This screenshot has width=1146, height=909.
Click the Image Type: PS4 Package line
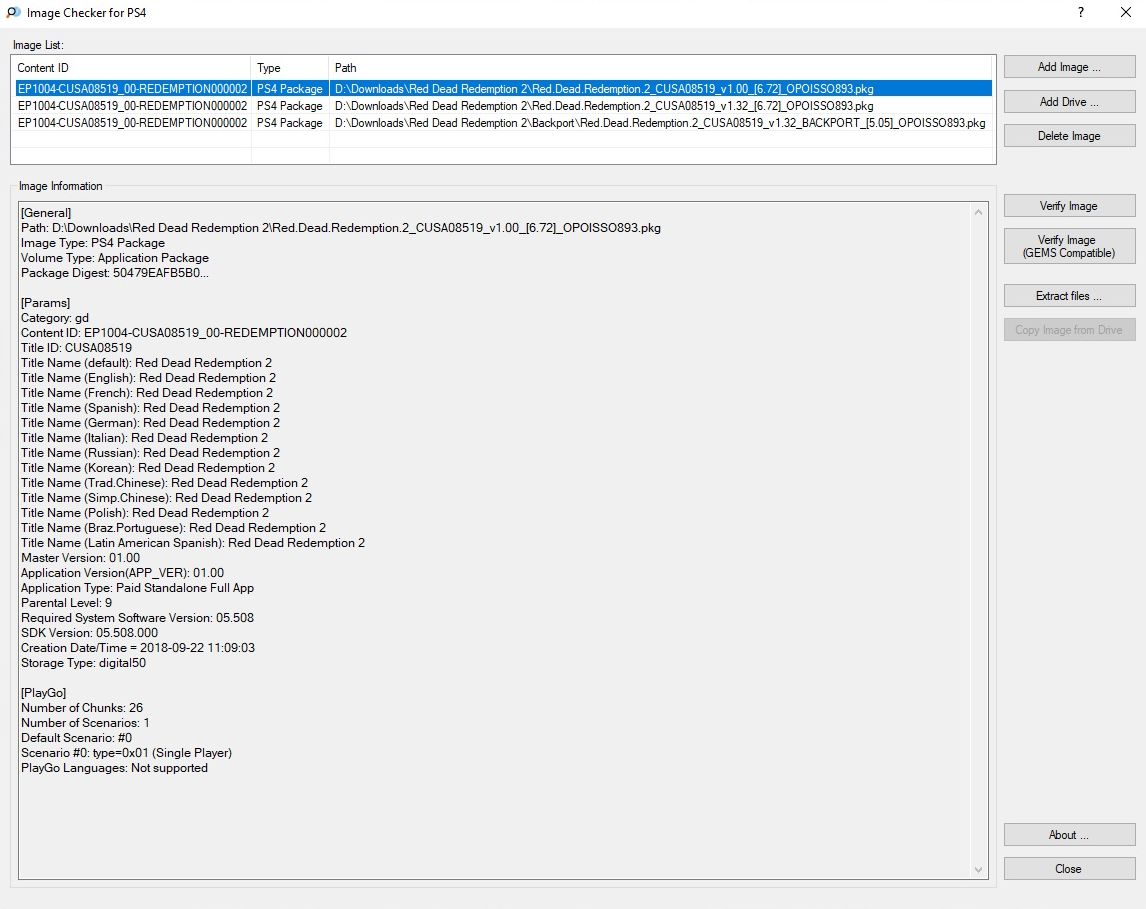(93, 243)
